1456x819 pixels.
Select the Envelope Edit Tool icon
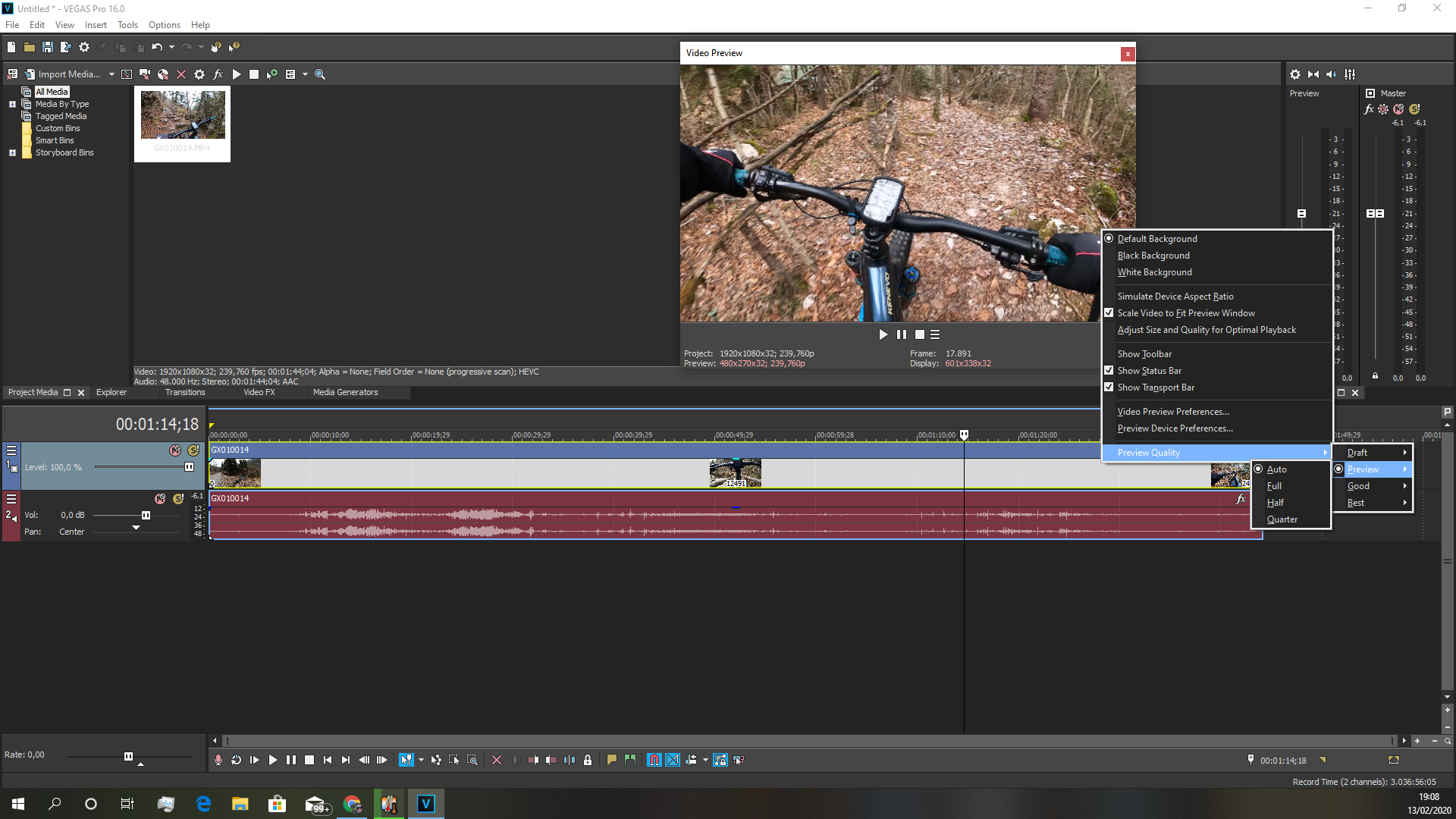click(x=436, y=760)
